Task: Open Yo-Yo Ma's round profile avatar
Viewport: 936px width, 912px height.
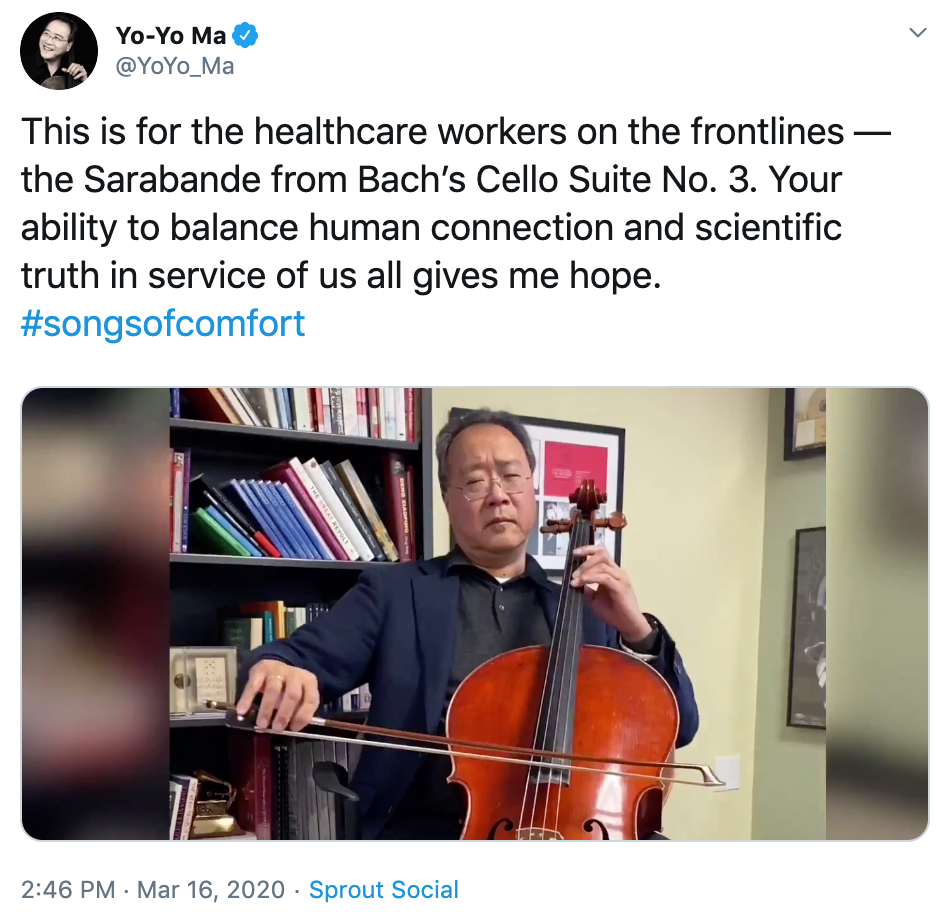Action: 58,50
